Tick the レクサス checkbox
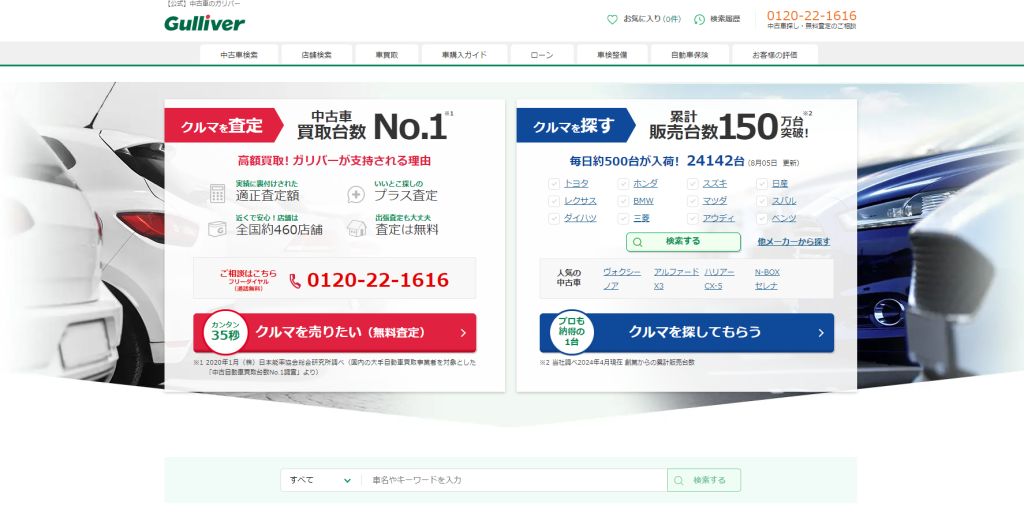Screen dimensions: 1024x517 [x=554, y=201]
